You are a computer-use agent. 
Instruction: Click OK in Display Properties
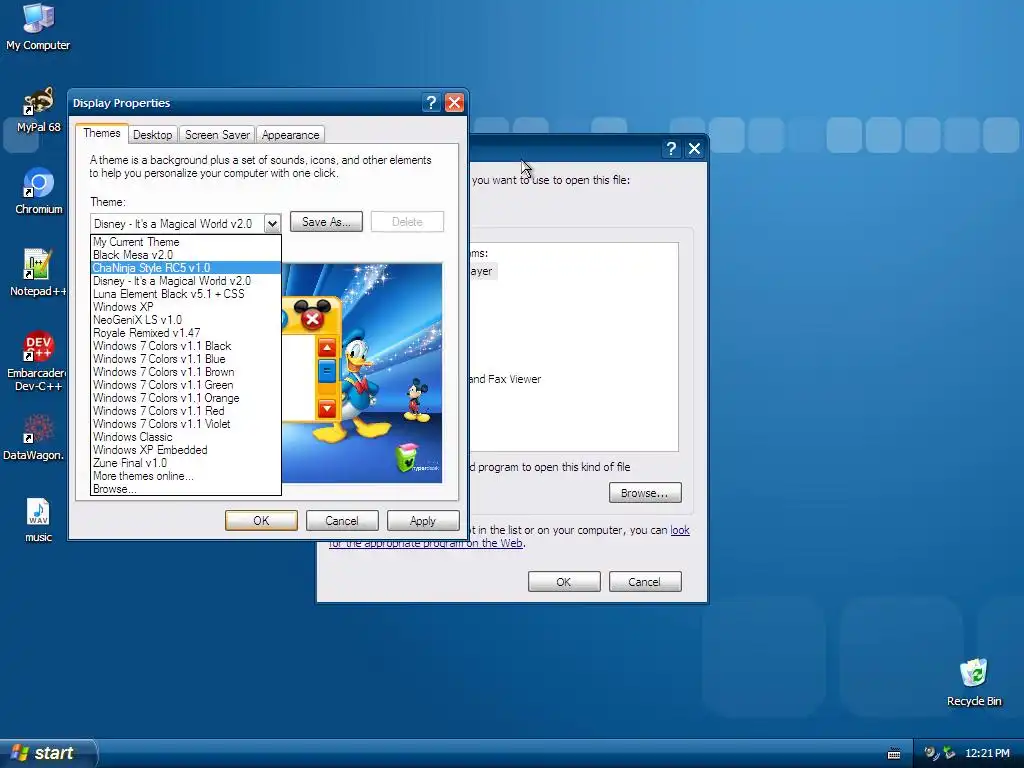coord(261,520)
